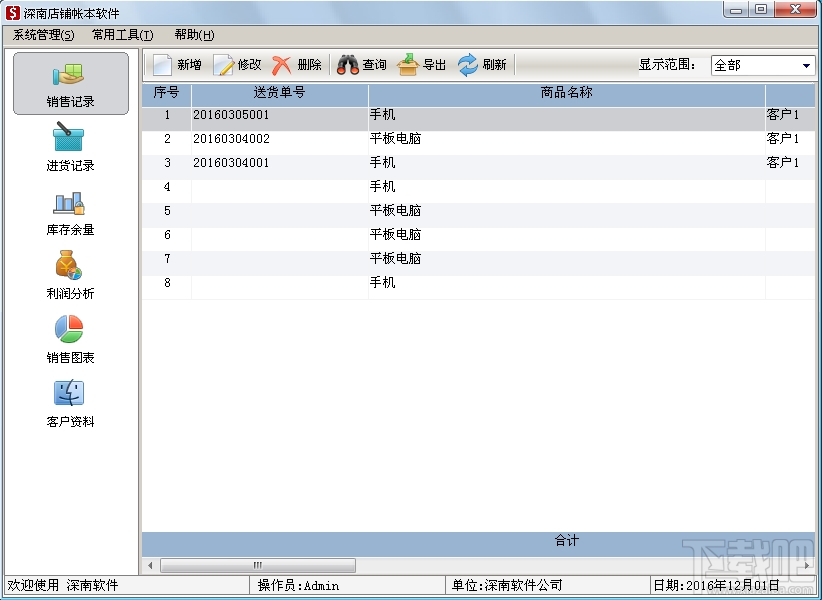Click the 欢迎使用 深南软件 status text
This screenshot has height=600, width=822.
click(x=63, y=585)
